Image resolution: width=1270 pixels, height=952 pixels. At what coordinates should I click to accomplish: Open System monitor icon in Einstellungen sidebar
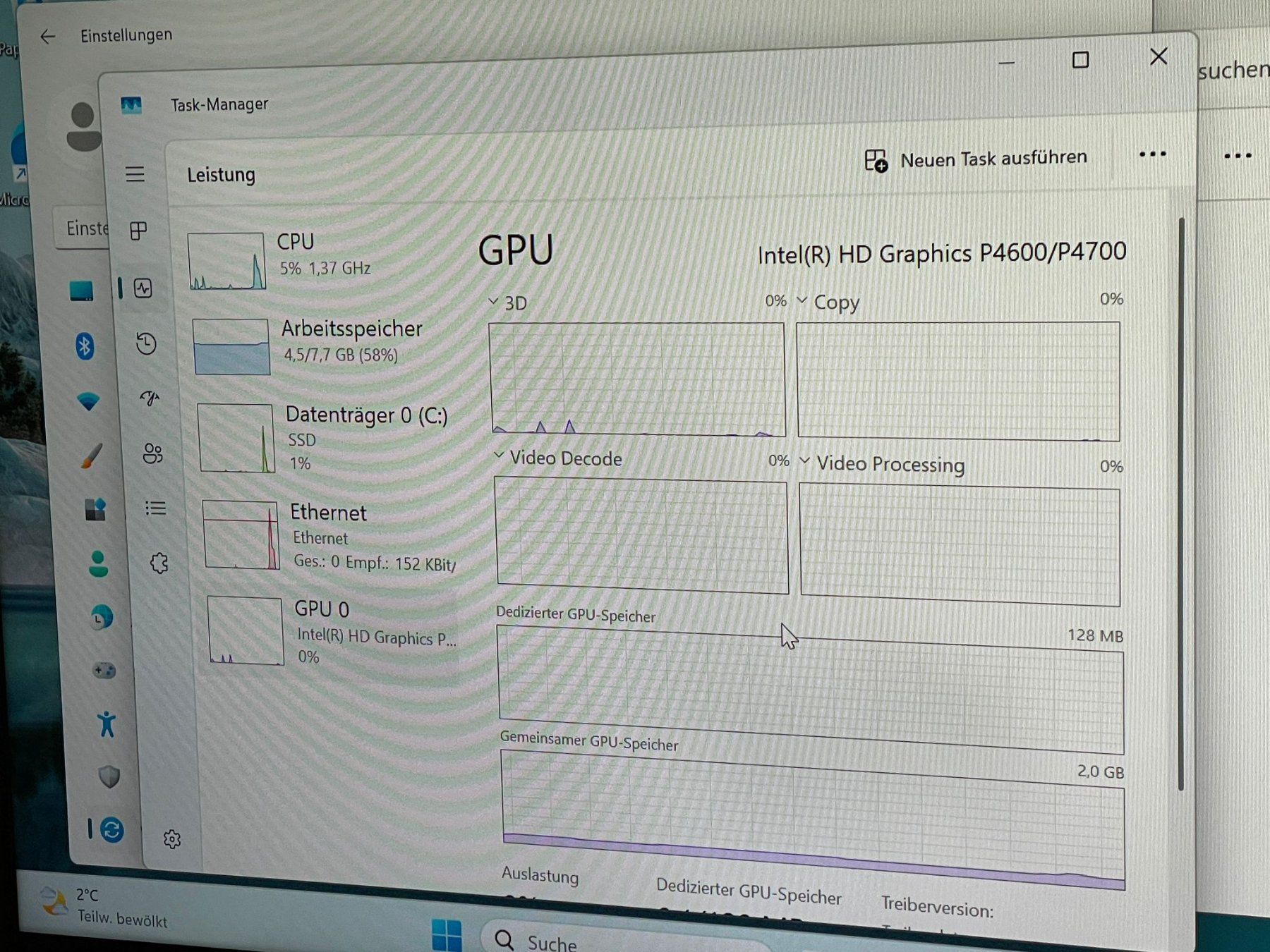pos(81,290)
